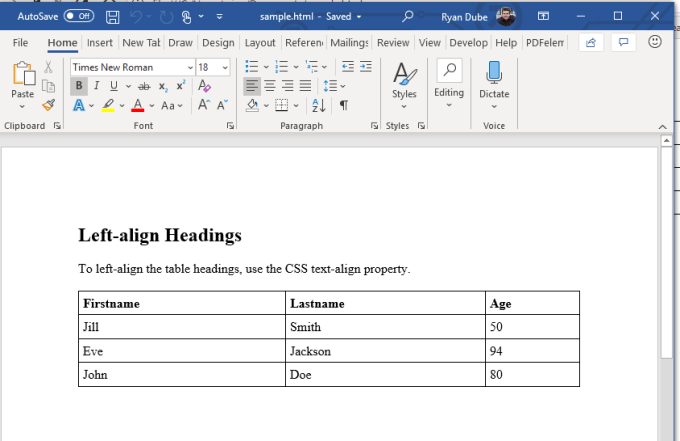Open the Times New Roman font dropdown
This screenshot has width=680, height=441.
point(190,68)
